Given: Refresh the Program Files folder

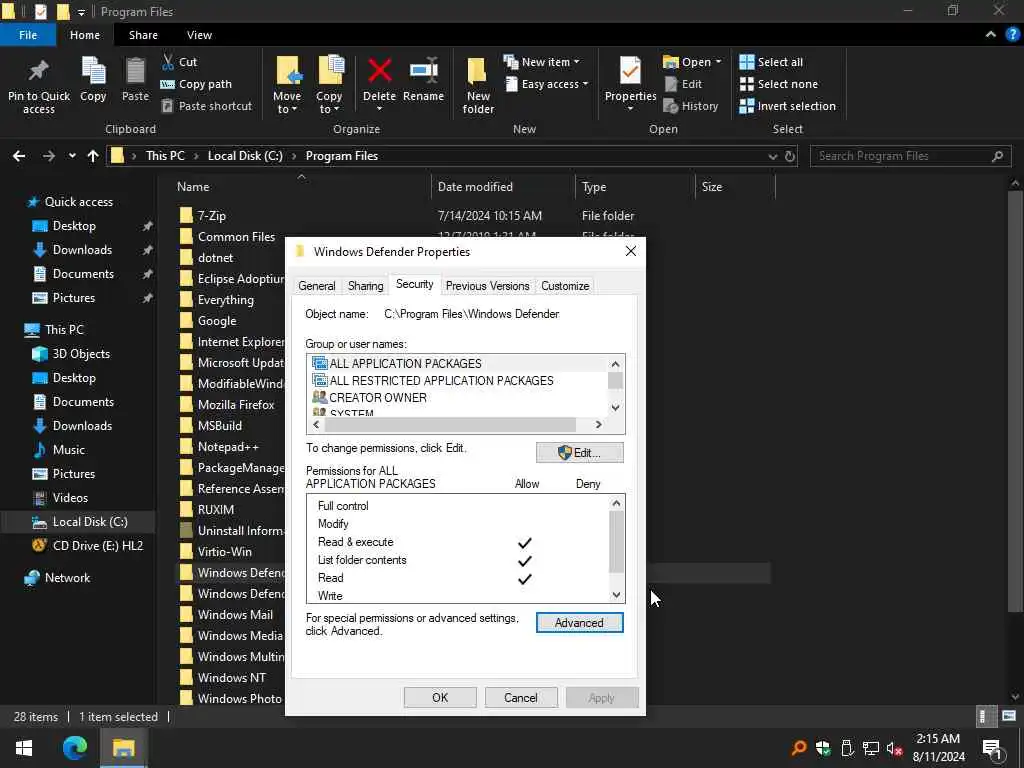Looking at the screenshot, I should tap(790, 157).
